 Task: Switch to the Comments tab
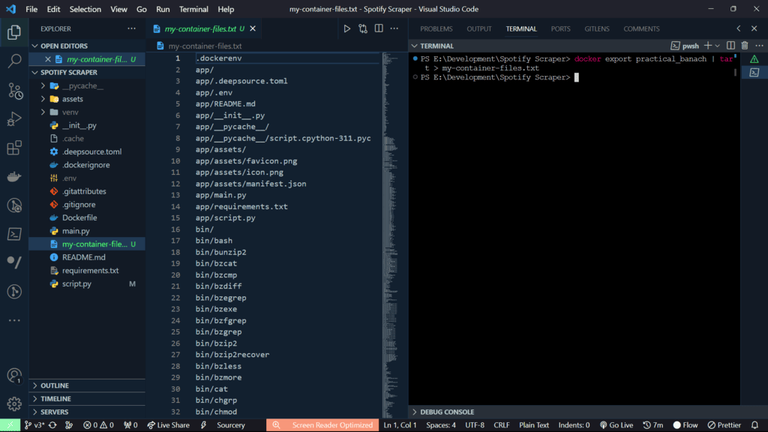point(641,29)
